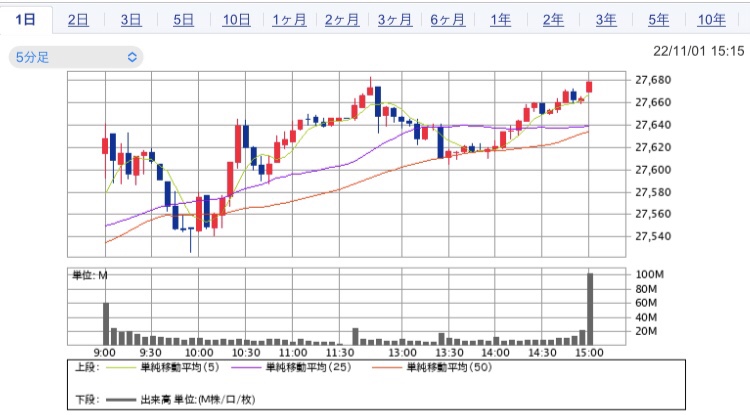Click the 27,660 price axis label
The image size is (750, 415).
coord(653,102)
